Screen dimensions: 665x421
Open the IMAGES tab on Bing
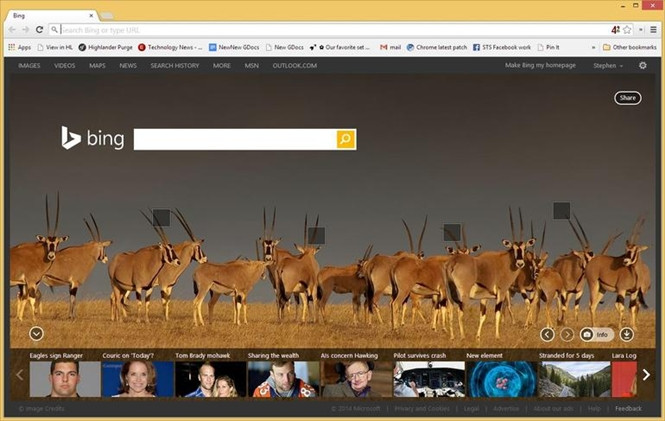(x=29, y=65)
